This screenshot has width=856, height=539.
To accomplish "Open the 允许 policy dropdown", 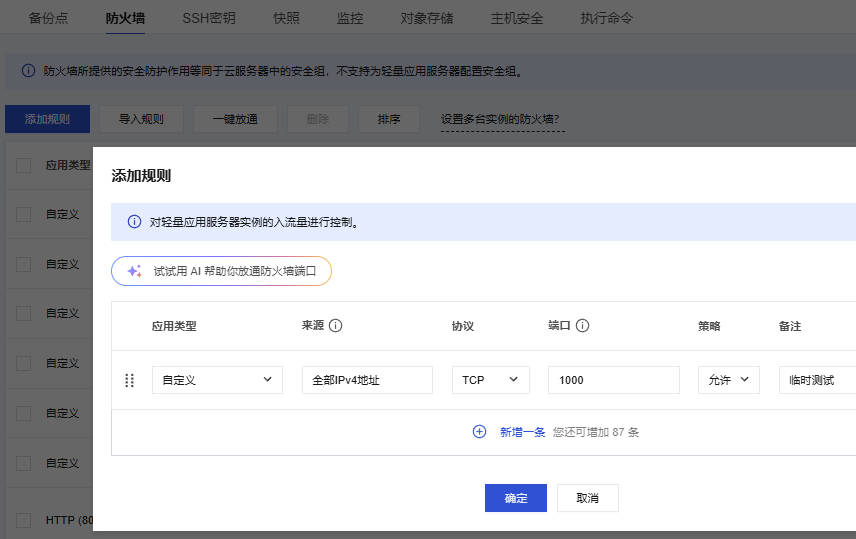I will tap(729, 380).
